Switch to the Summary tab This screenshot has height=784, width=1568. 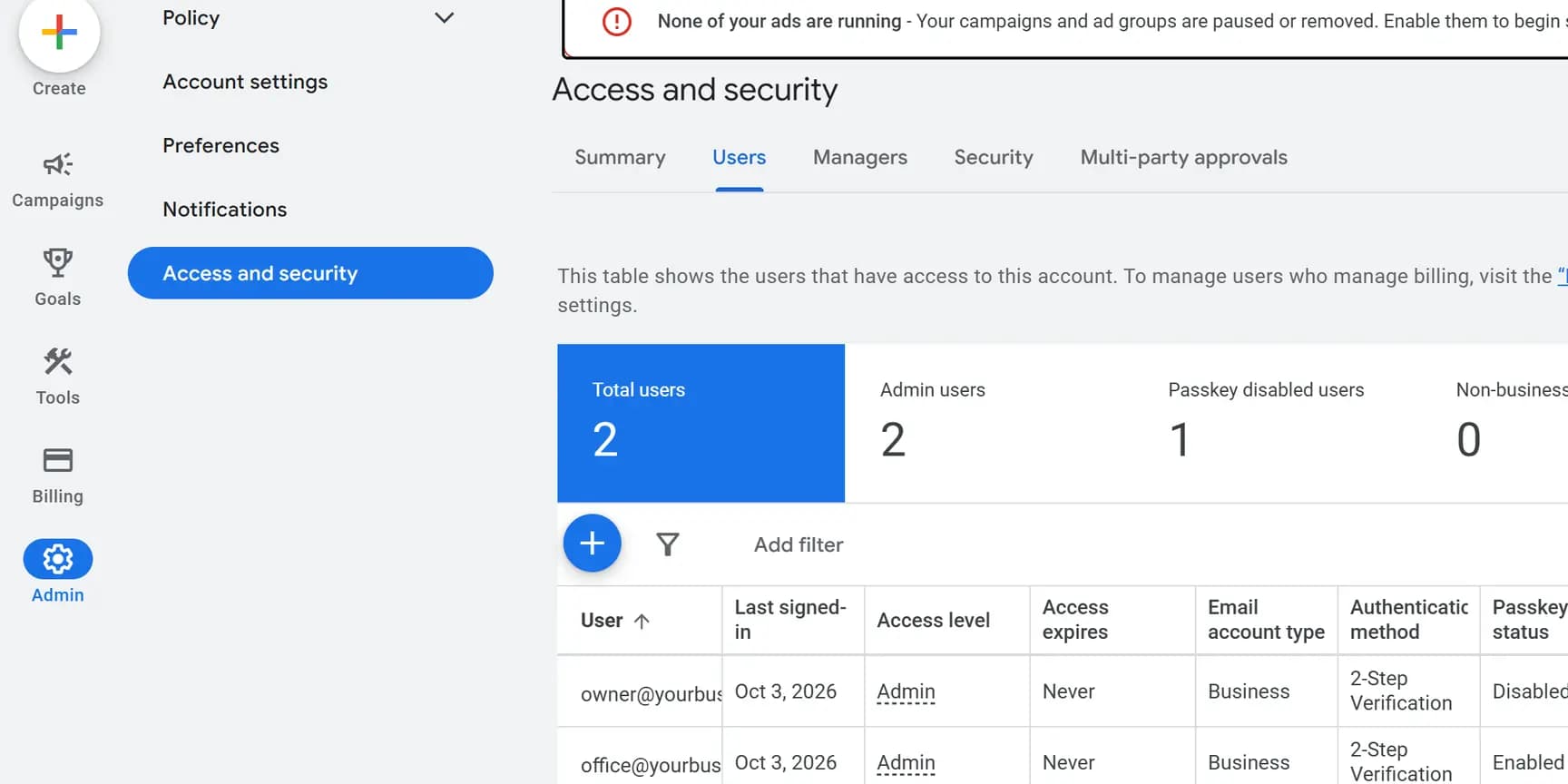click(620, 158)
